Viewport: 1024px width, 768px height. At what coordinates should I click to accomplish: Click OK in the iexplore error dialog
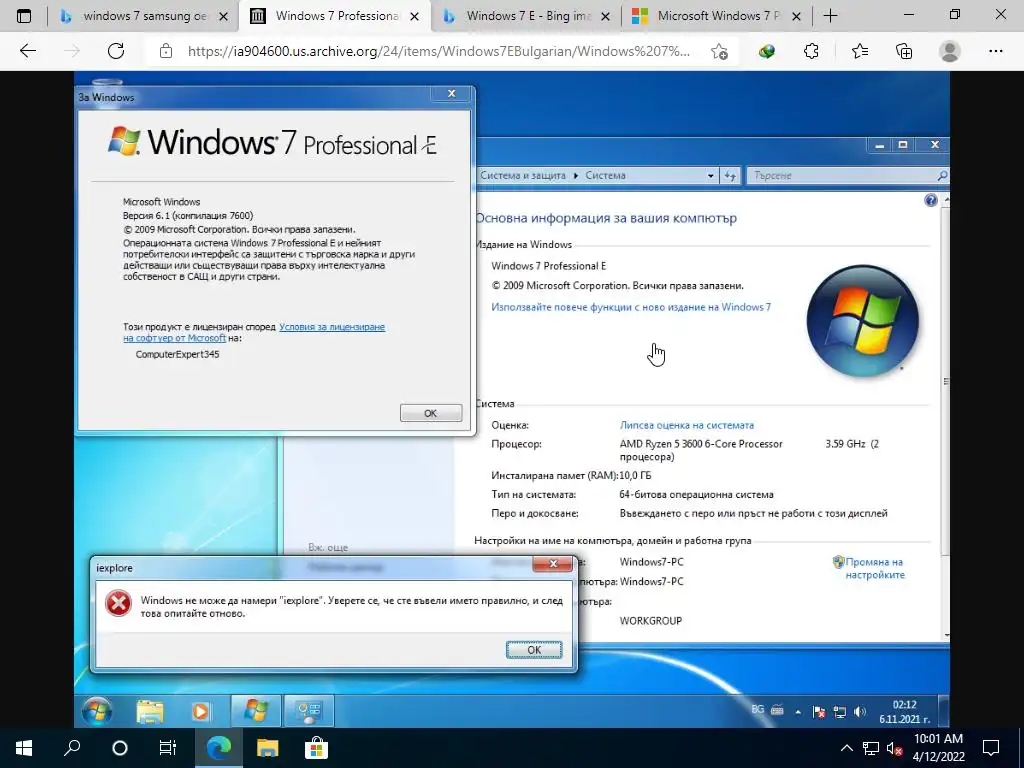[534, 650]
